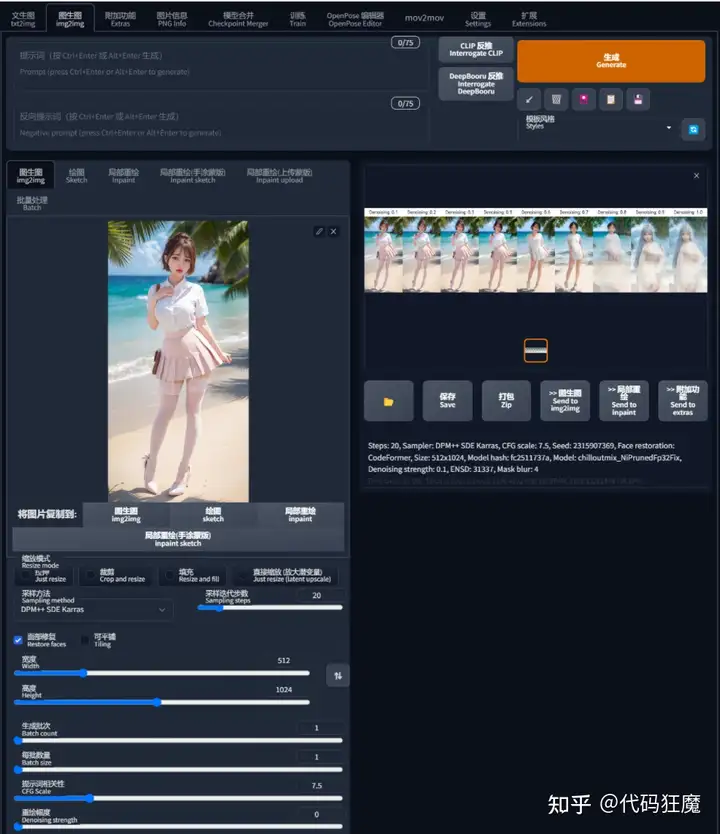Send output to img2img

tap(565, 401)
